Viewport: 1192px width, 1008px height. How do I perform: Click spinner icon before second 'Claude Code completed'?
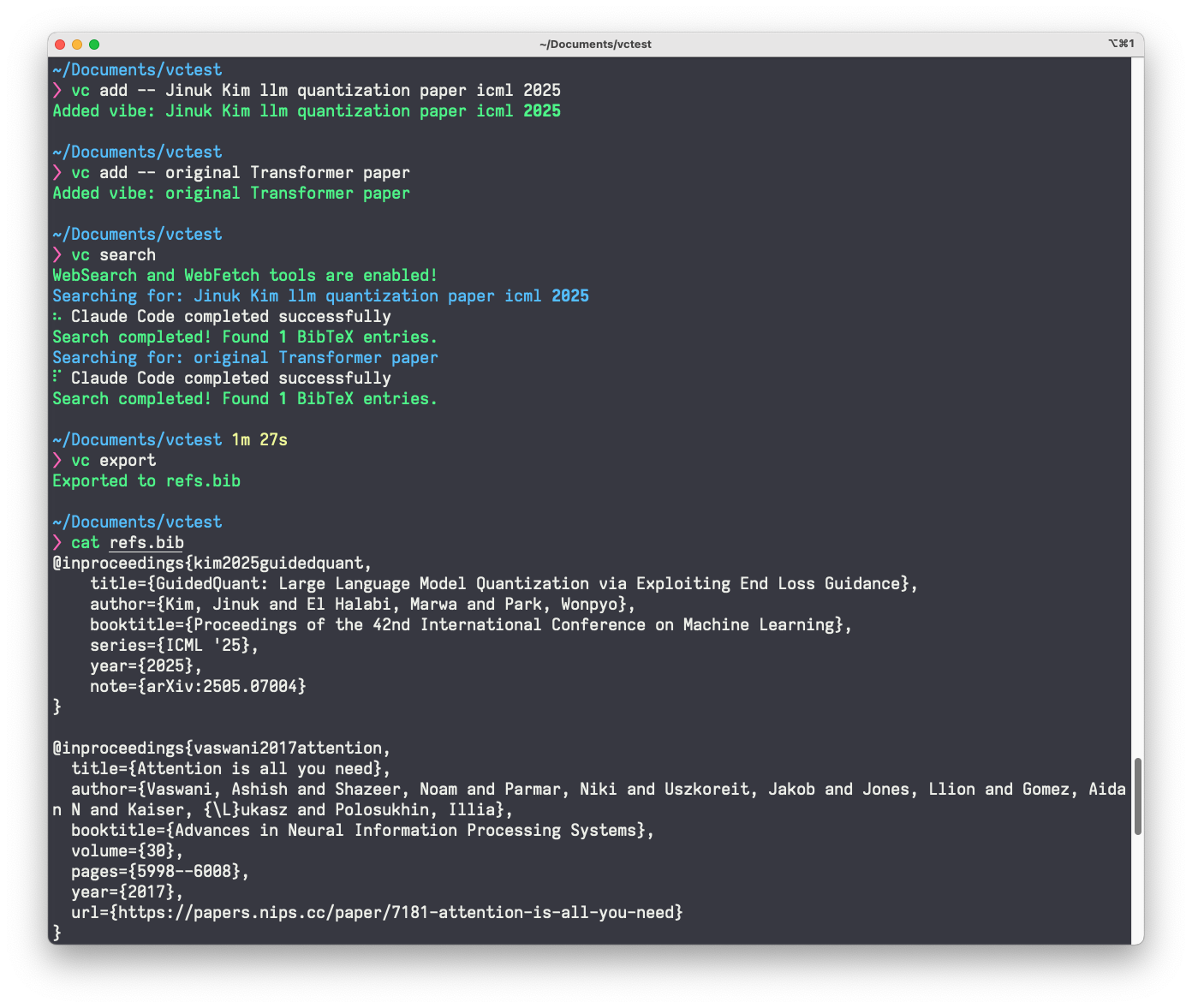pyautogui.click(x=57, y=378)
